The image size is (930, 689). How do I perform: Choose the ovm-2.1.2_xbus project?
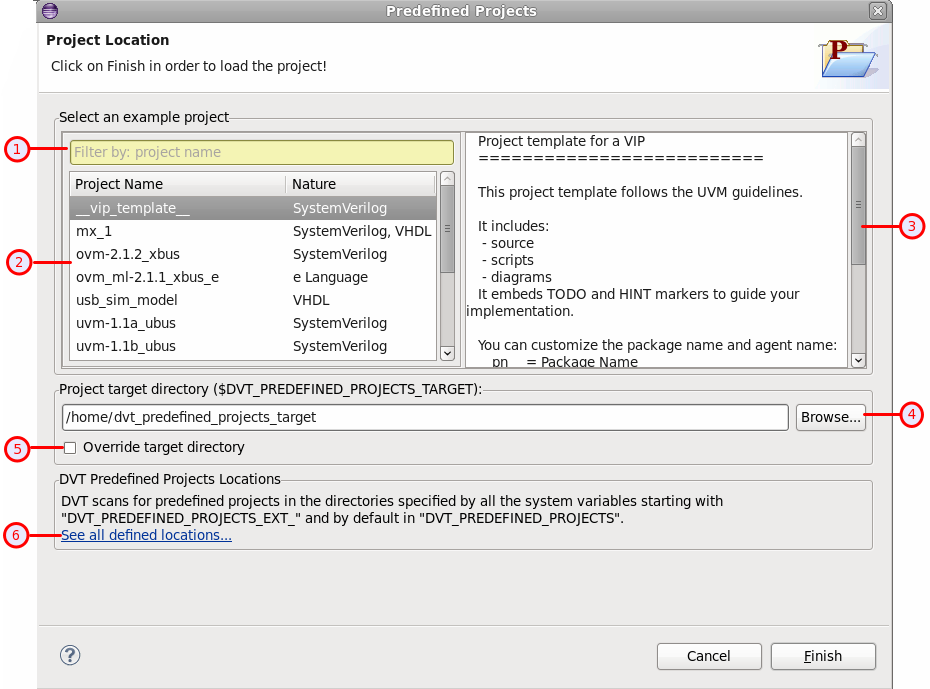pos(128,254)
